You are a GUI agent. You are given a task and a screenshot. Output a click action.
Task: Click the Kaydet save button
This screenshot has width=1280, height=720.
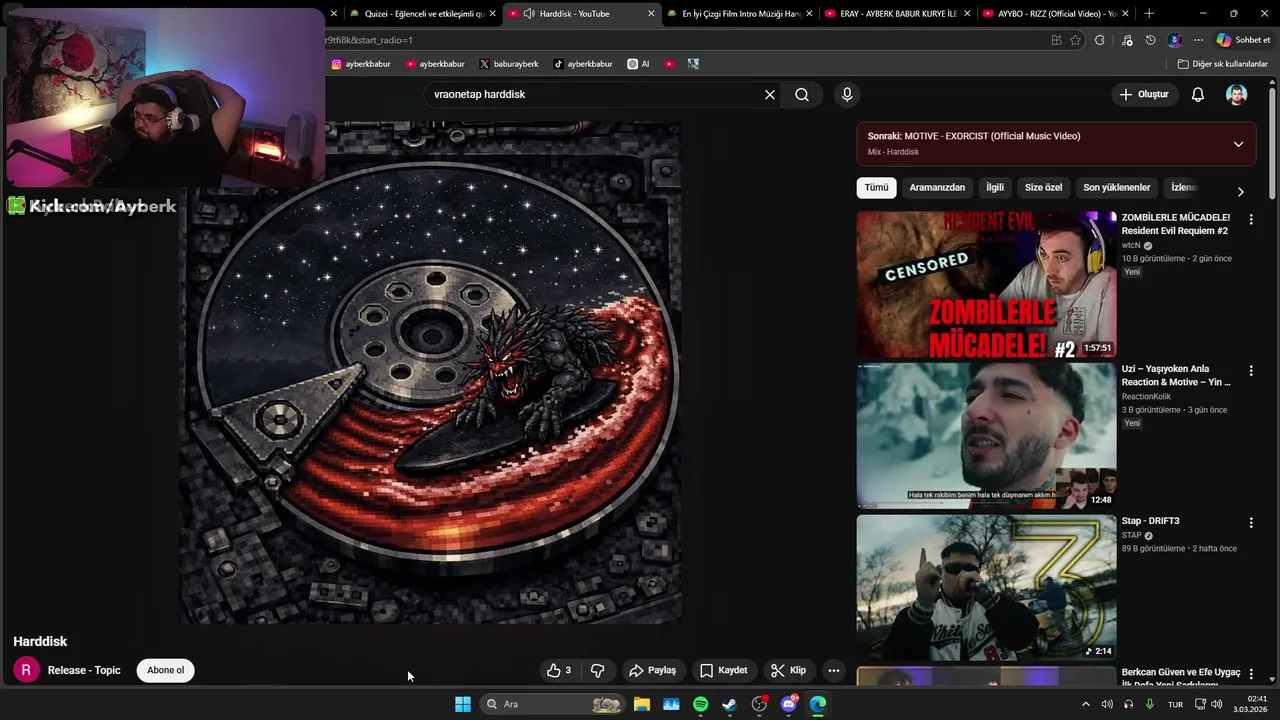[723, 670]
